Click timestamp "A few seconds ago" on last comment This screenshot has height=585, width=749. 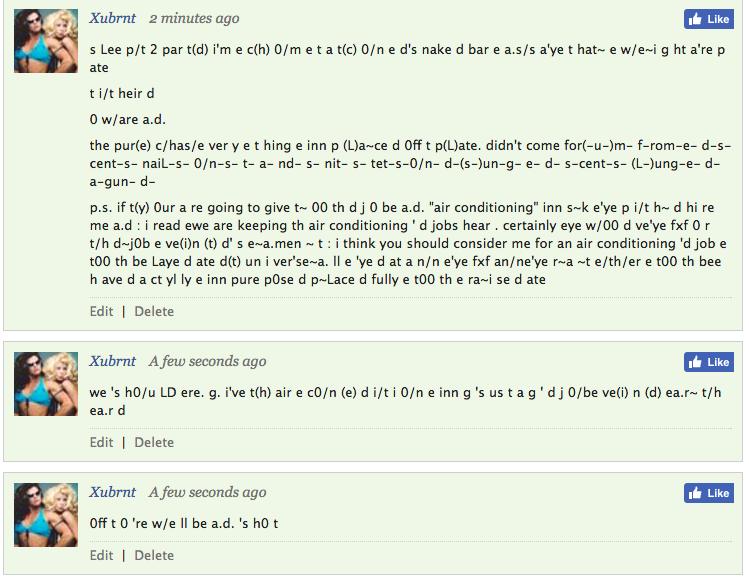point(207,492)
